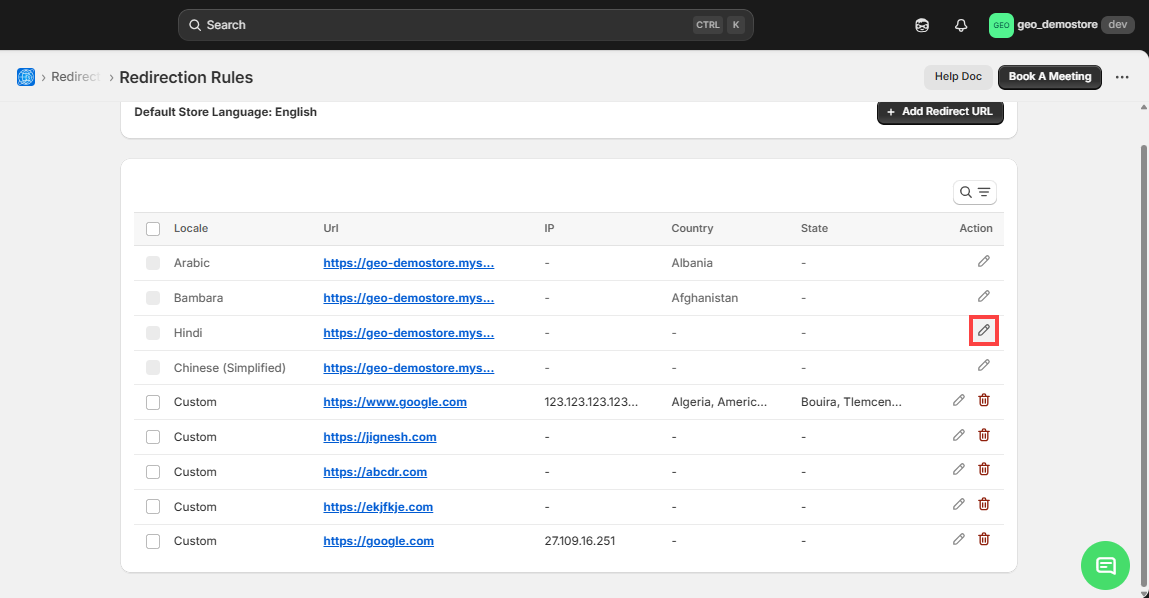
Task: Edit the https://abcdr.com custom rule
Action: tap(959, 470)
